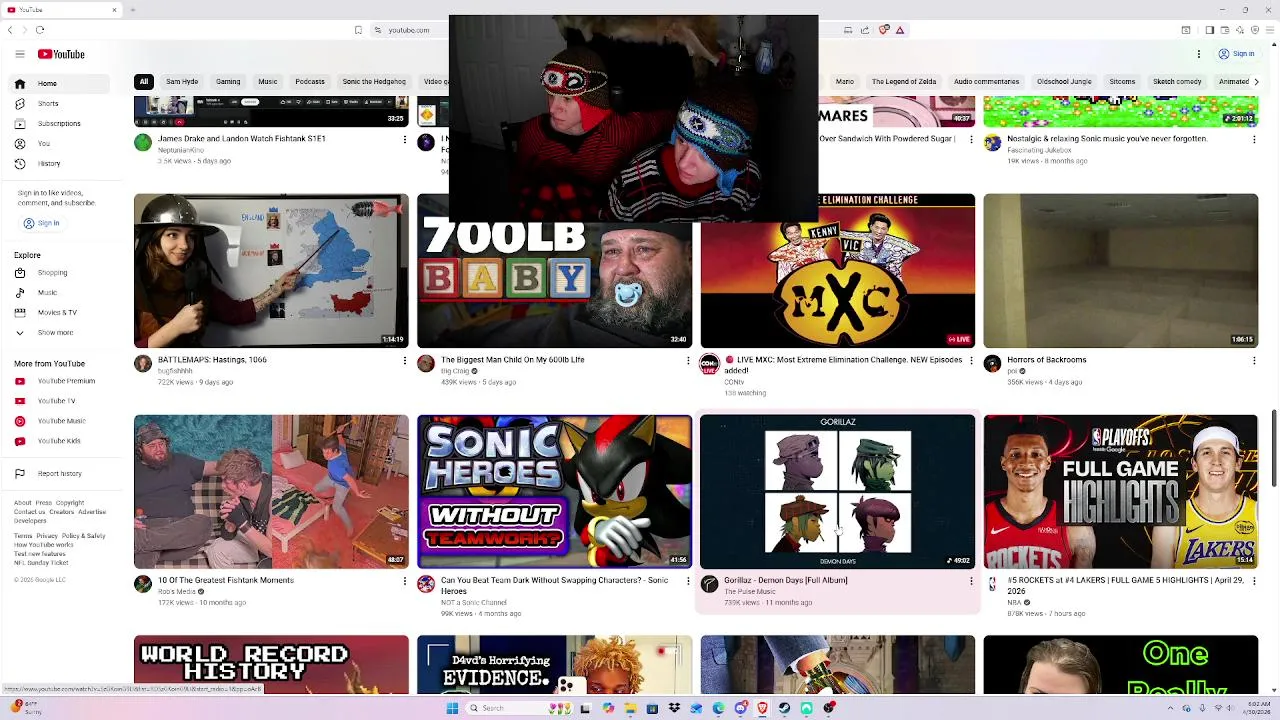Open options for BATTLEMAPS: Hastings video

click(x=405, y=360)
